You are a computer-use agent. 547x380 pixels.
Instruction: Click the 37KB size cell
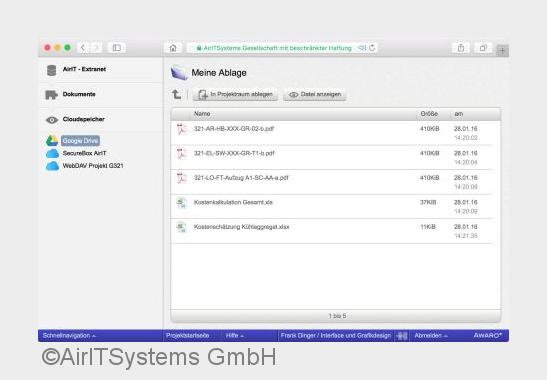point(428,202)
